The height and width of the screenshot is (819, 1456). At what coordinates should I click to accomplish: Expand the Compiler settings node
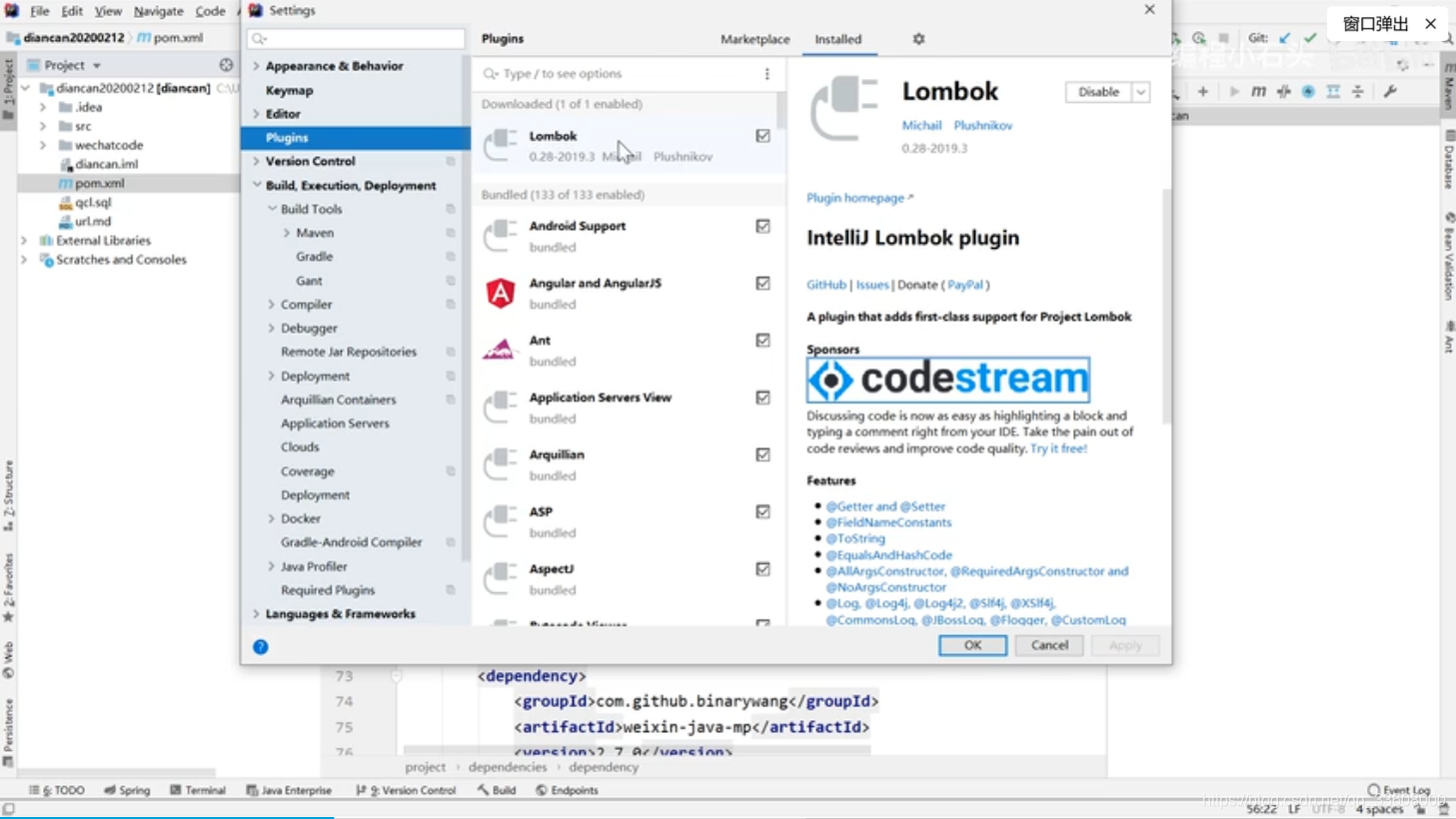272,305
